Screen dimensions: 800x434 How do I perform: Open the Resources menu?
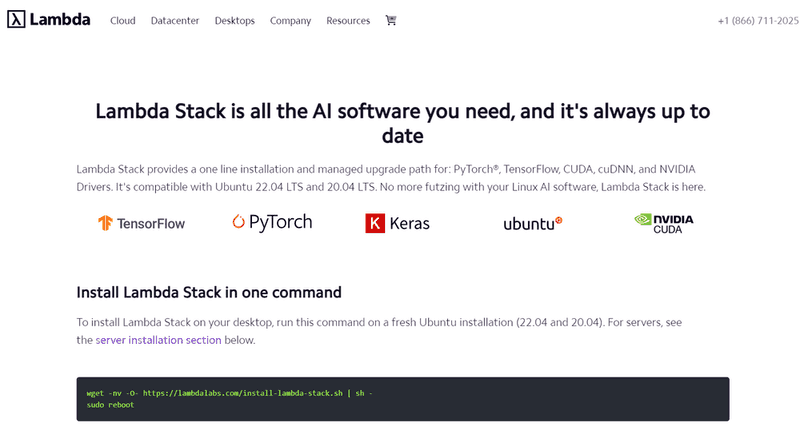[x=348, y=21]
